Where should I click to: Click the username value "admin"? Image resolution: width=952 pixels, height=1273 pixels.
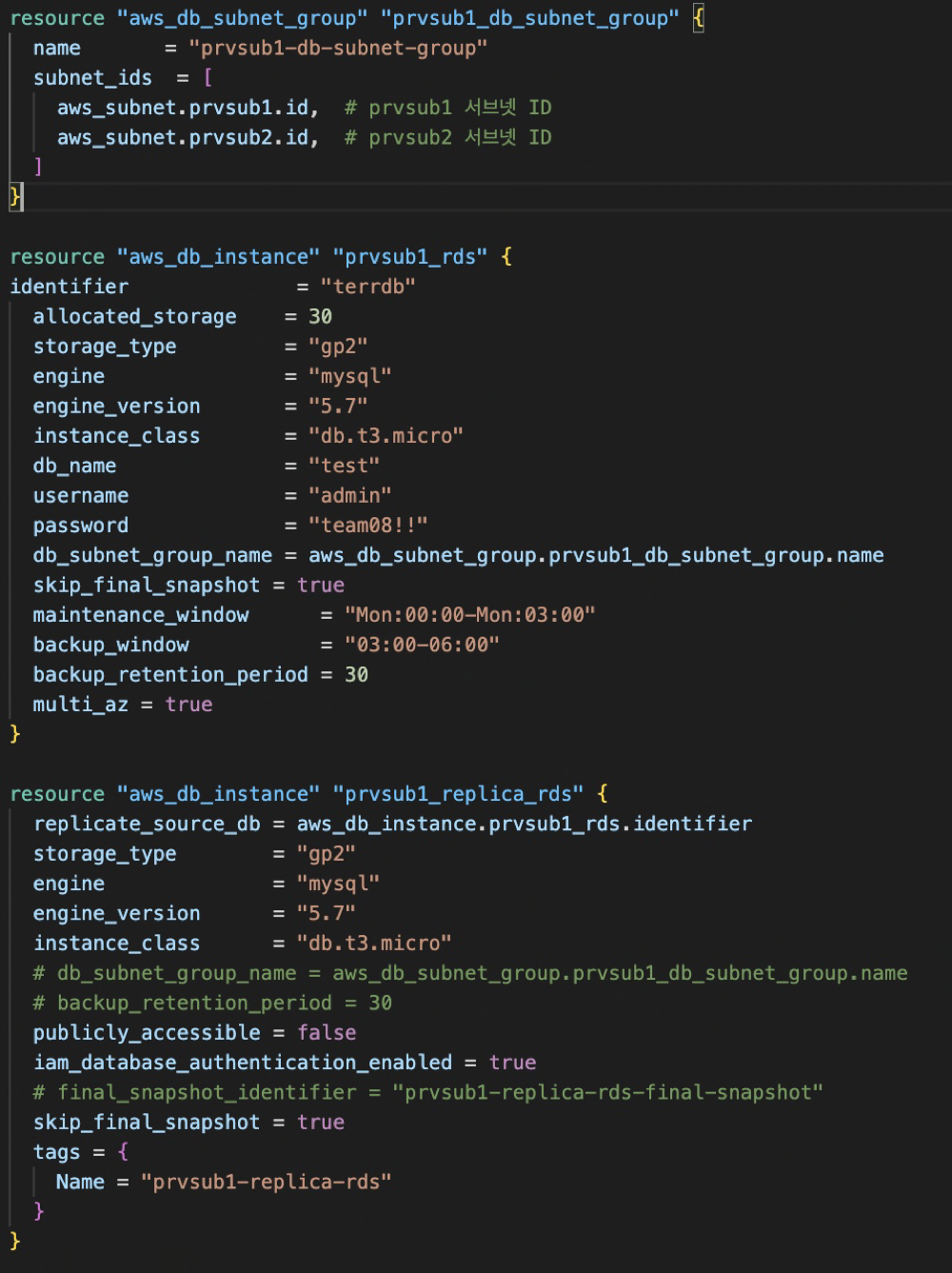349,495
